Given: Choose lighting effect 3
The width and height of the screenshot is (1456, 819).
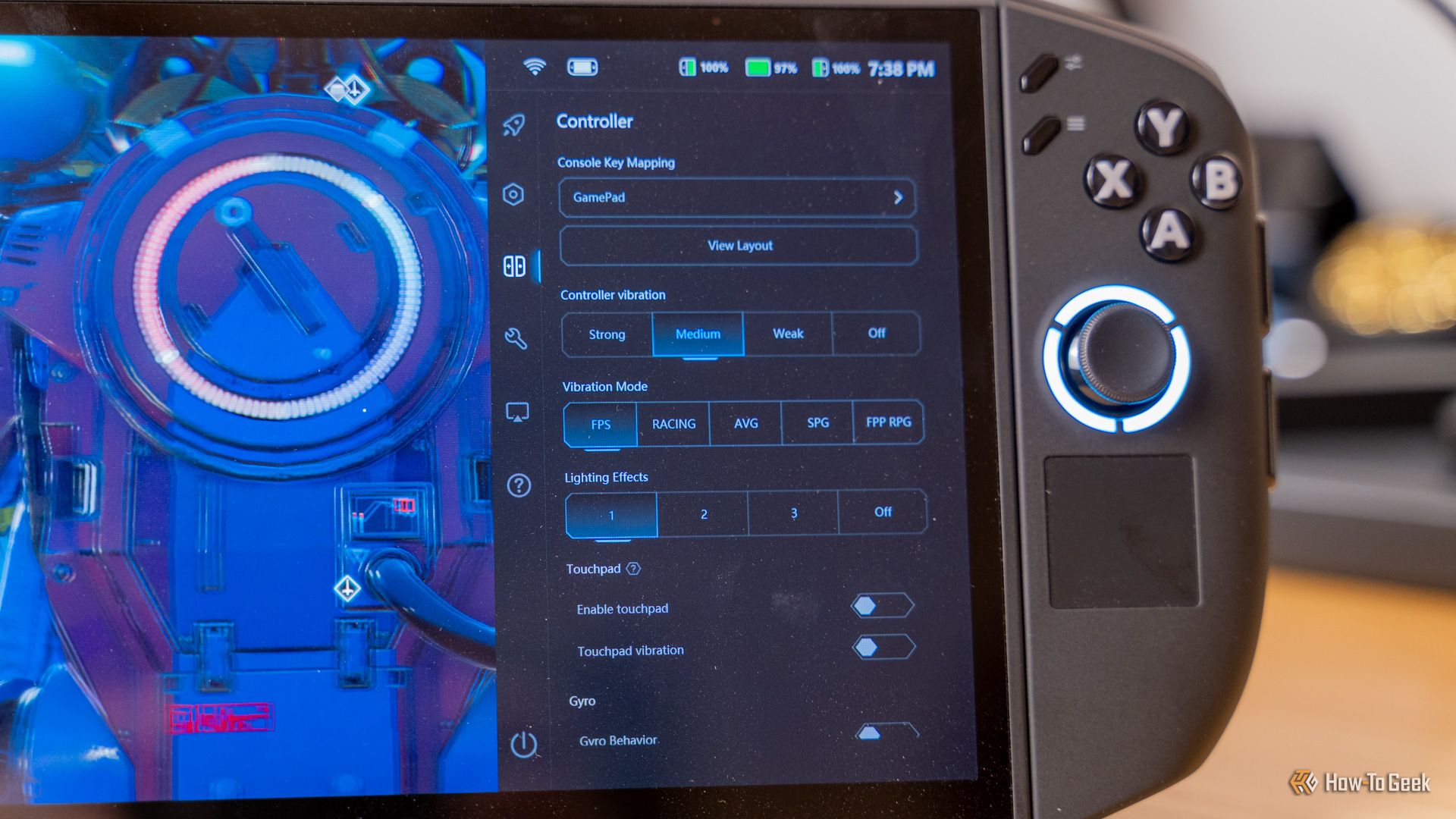Looking at the screenshot, I should [793, 513].
